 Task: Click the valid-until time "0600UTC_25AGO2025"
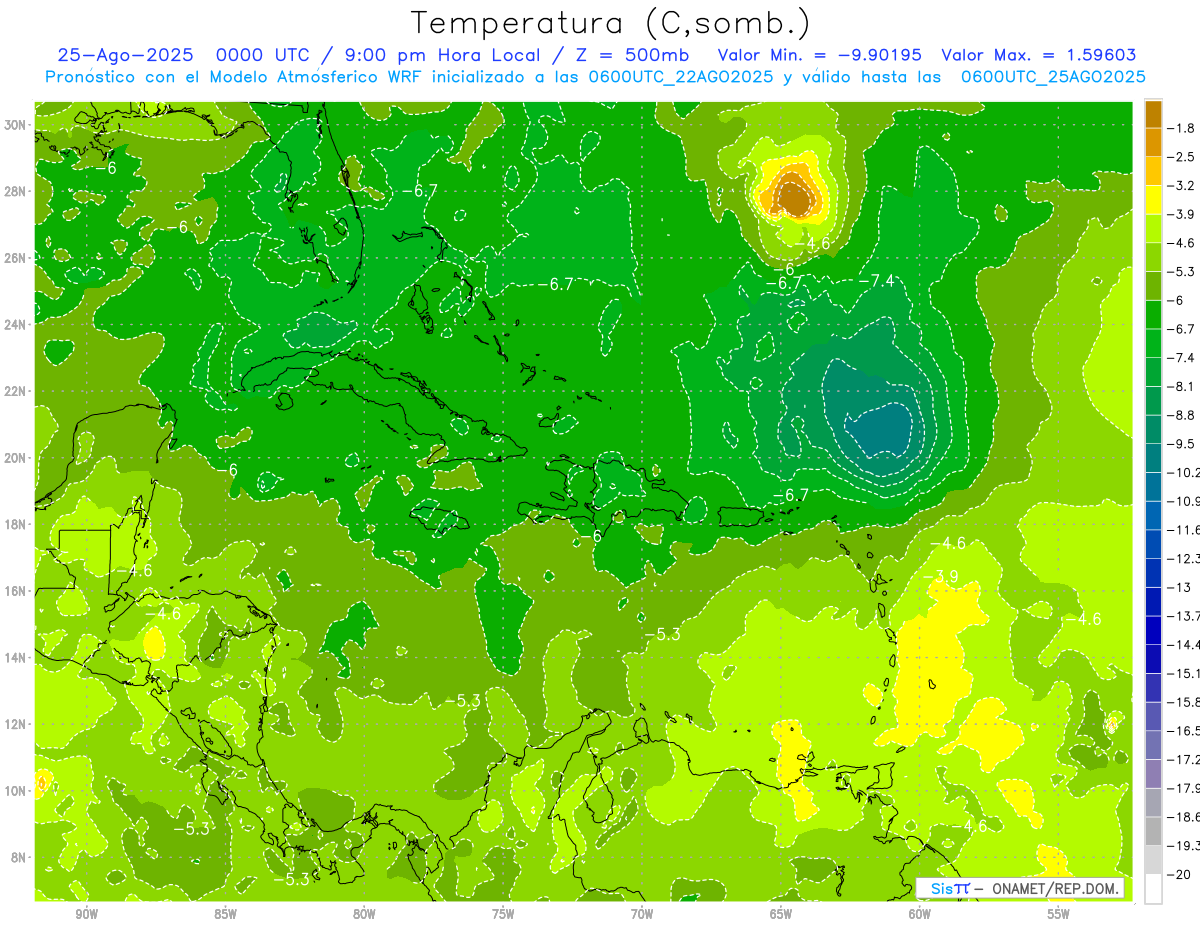pyautogui.click(x=1053, y=77)
